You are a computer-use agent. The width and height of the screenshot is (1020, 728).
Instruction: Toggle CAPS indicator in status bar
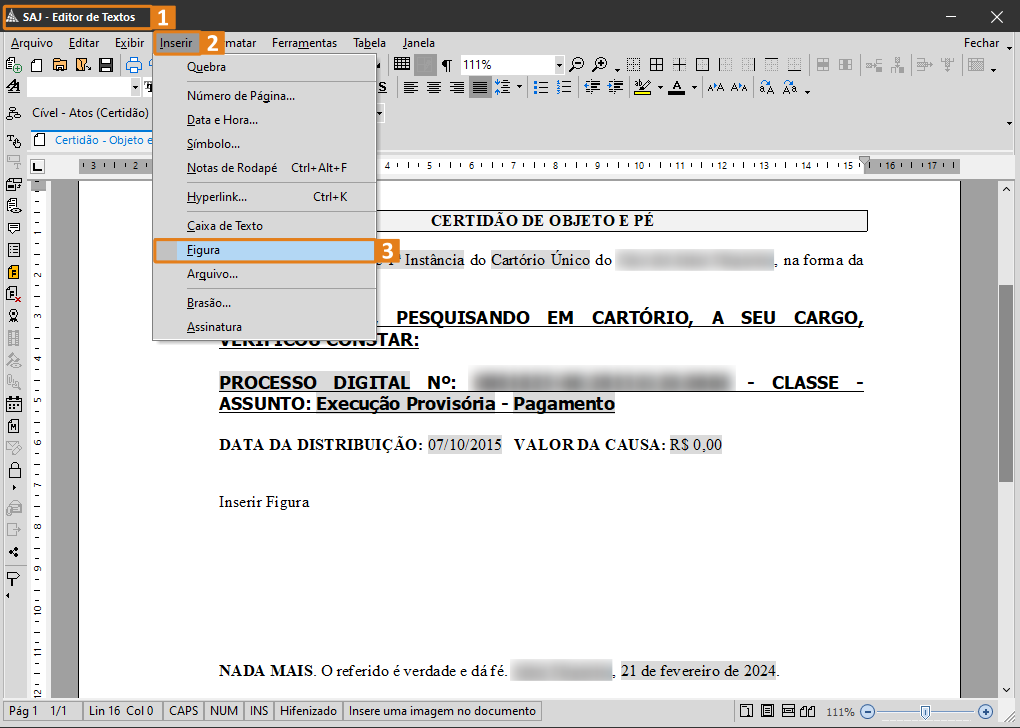click(183, 711)
